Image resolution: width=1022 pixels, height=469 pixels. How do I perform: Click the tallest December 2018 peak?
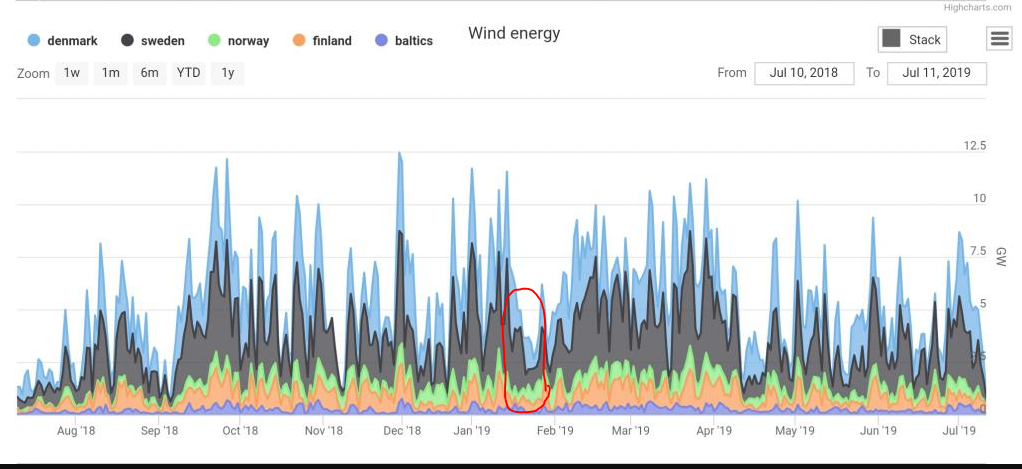coord(399,155)
